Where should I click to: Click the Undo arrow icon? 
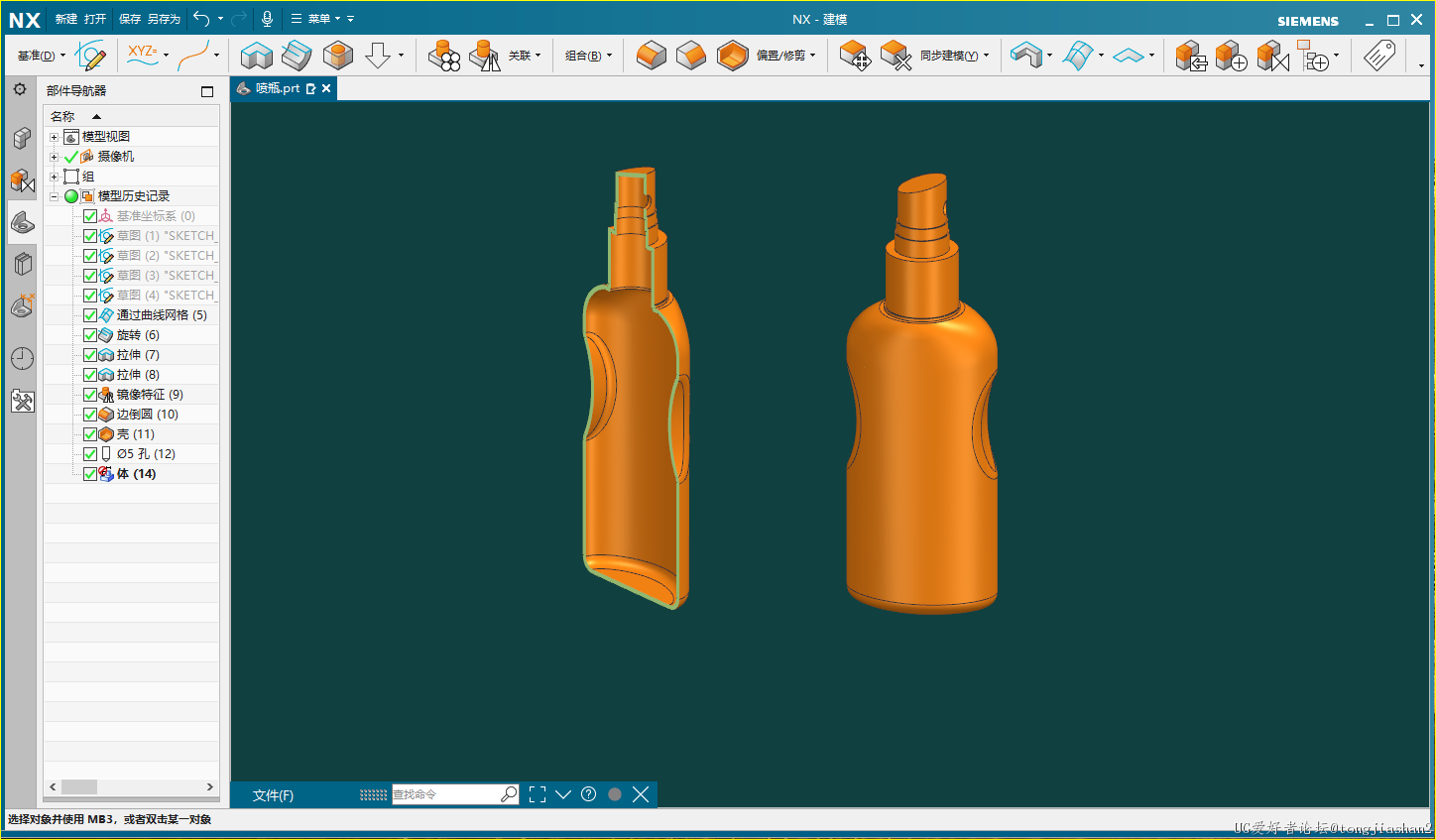(201, 18)
